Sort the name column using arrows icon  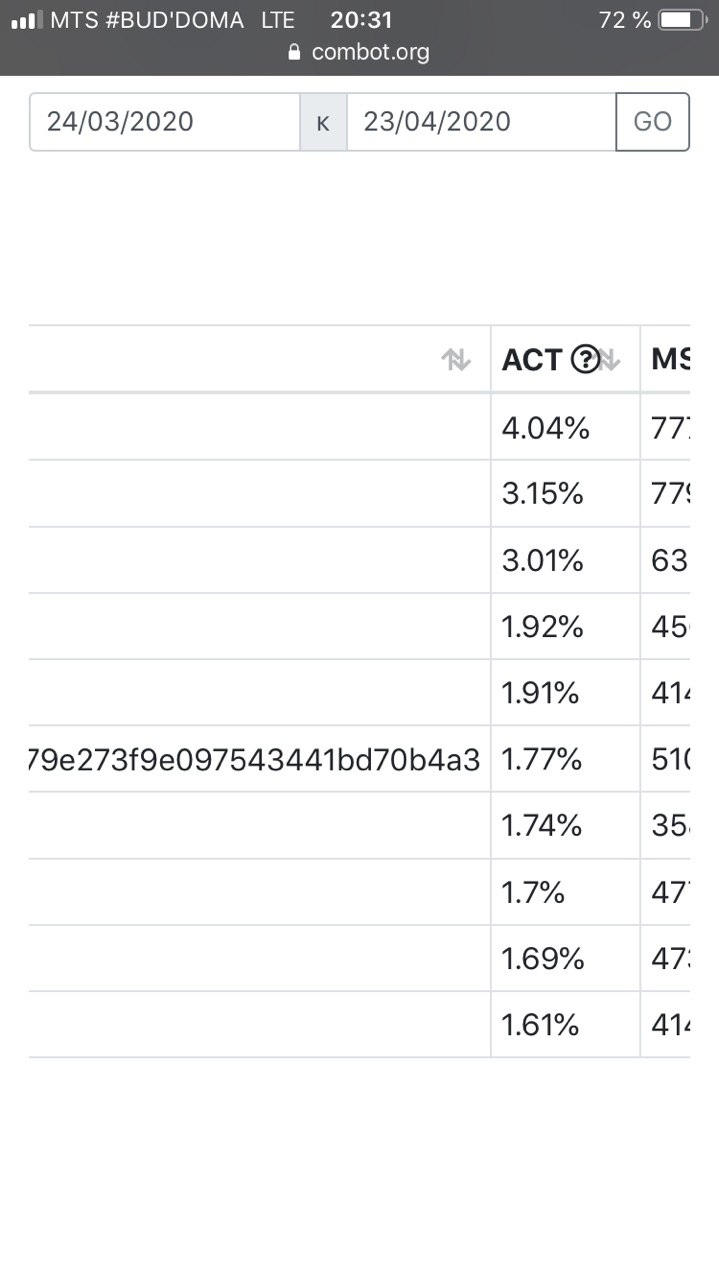456,360
